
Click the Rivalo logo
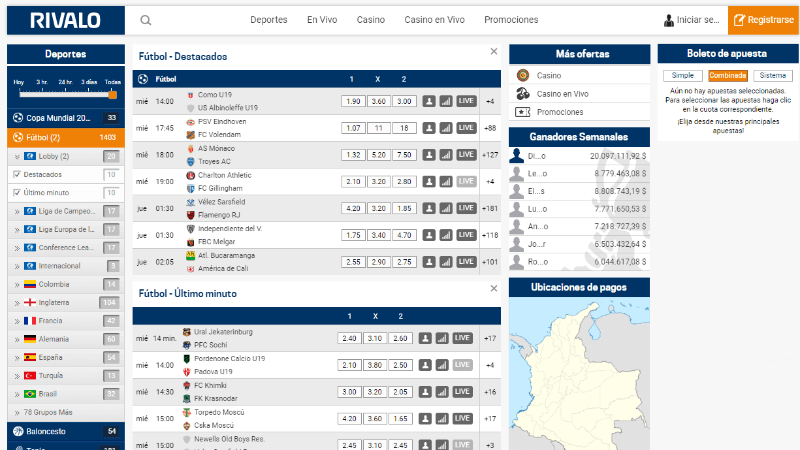click(x=66, y=20)
